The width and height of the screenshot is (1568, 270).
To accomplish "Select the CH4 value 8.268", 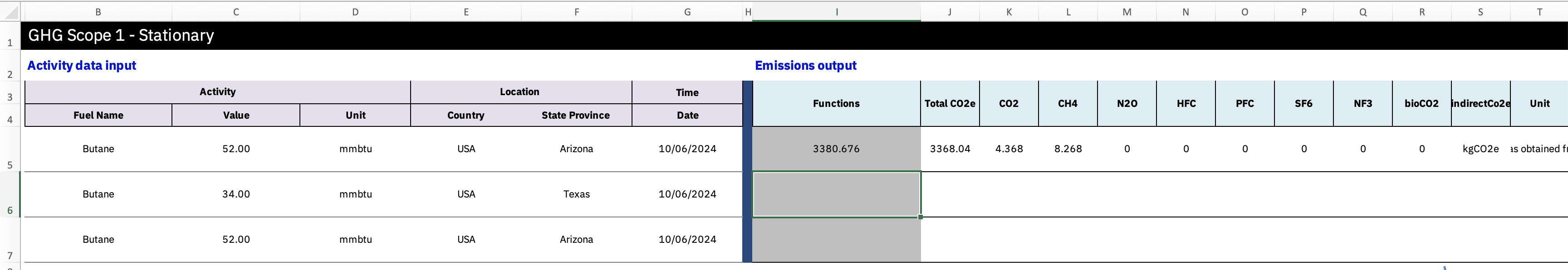I will pyautogui.click(x=1068, y=149).
